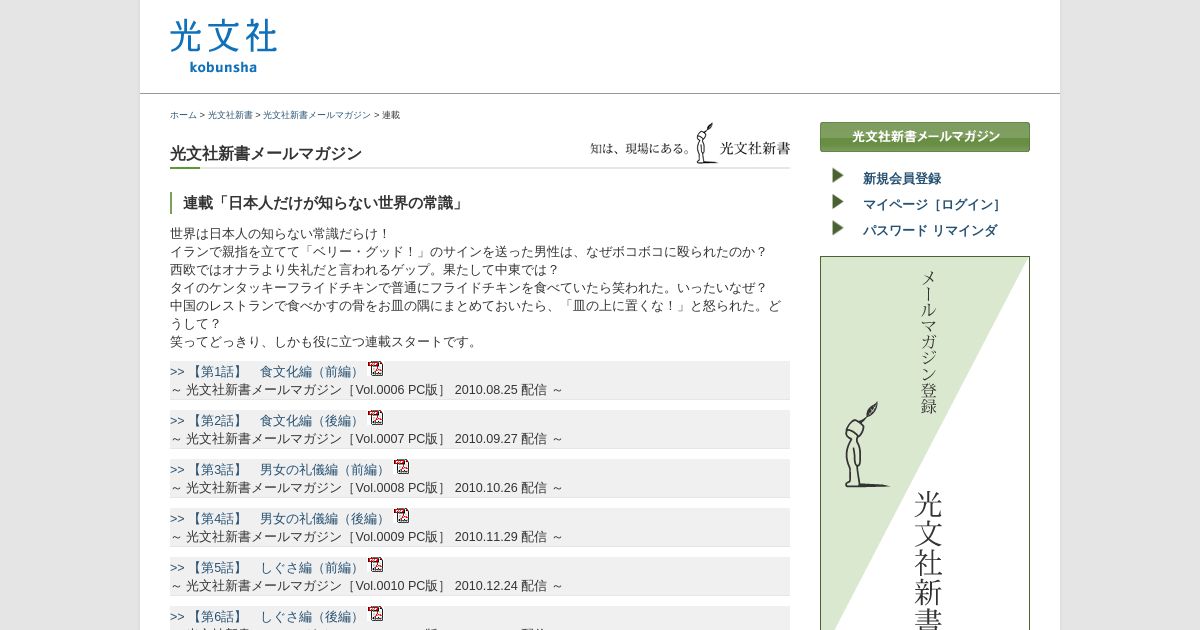Open 光文社新書メールマガジン breadcrumb link
The width and height of the screenshot is (1200, 630).
tap(317, 115)
